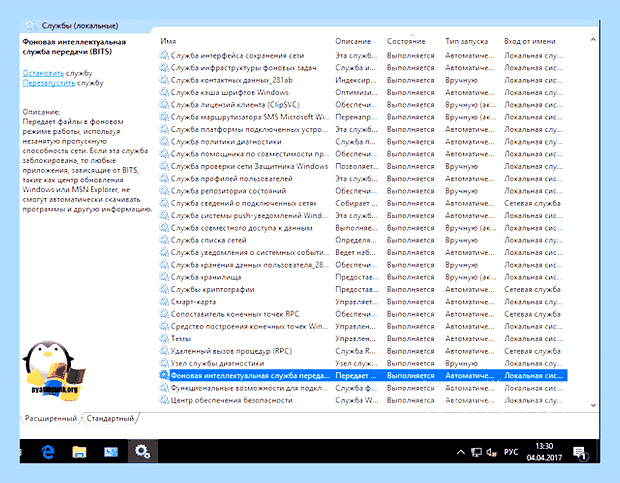Click gear icon of Сопоставитель конечных точек RPC
The image size is (620, 483).
coord(164,314)
